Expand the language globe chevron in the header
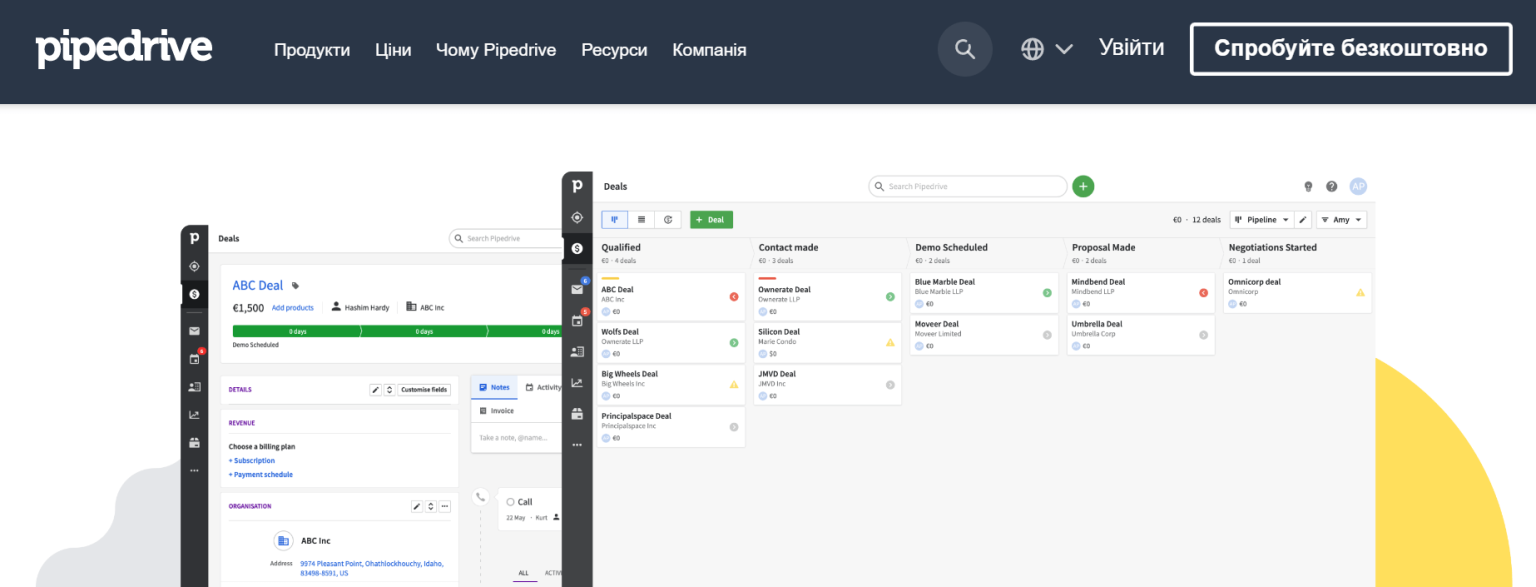 pos(1064,48)
